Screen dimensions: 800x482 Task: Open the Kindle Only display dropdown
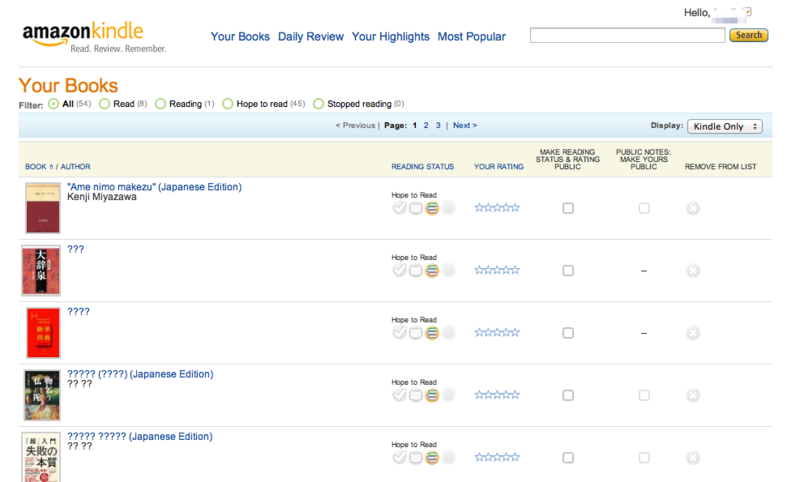tap(725, 126)
